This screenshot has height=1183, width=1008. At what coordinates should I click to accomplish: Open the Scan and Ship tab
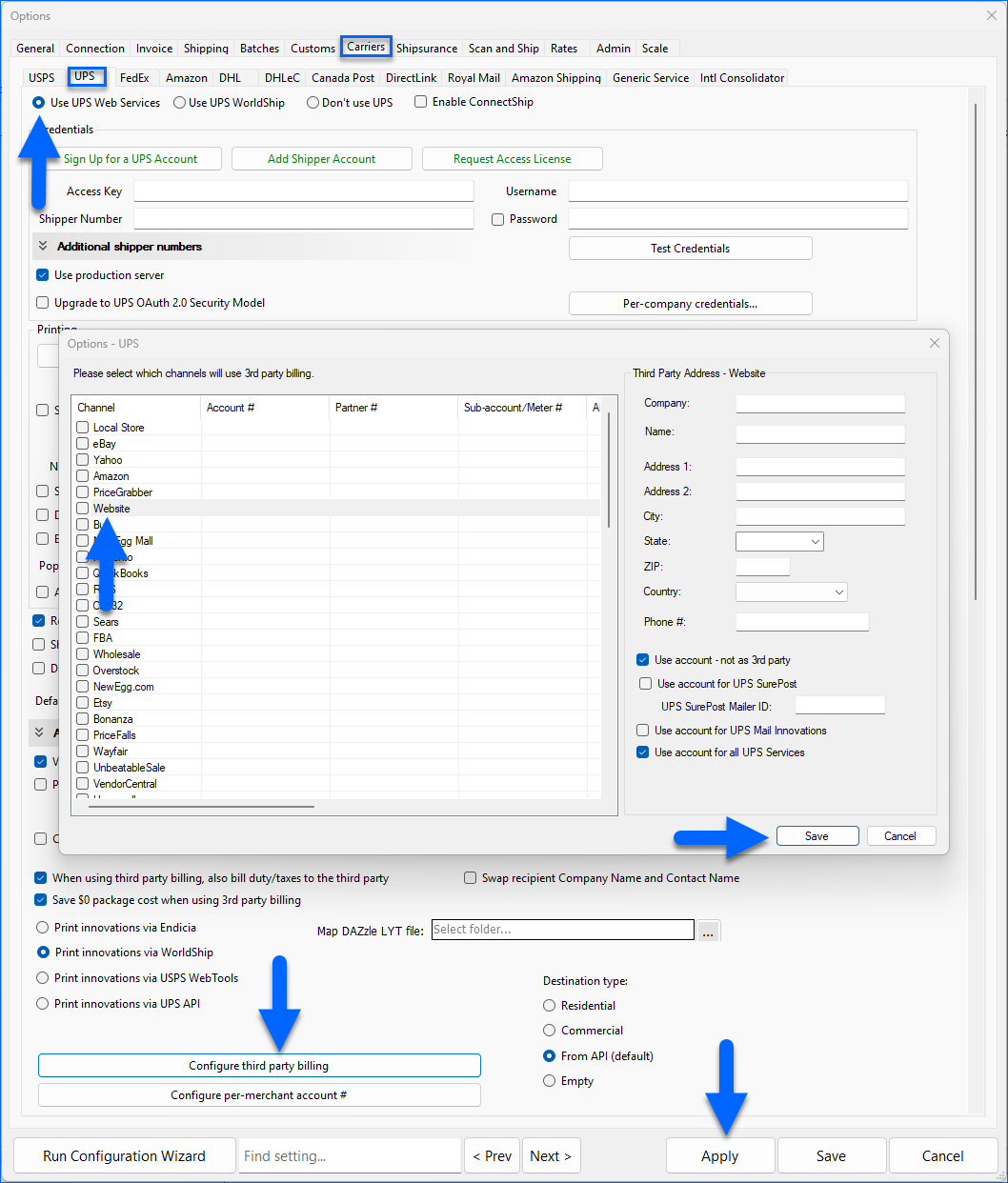[x=503, y=48]
